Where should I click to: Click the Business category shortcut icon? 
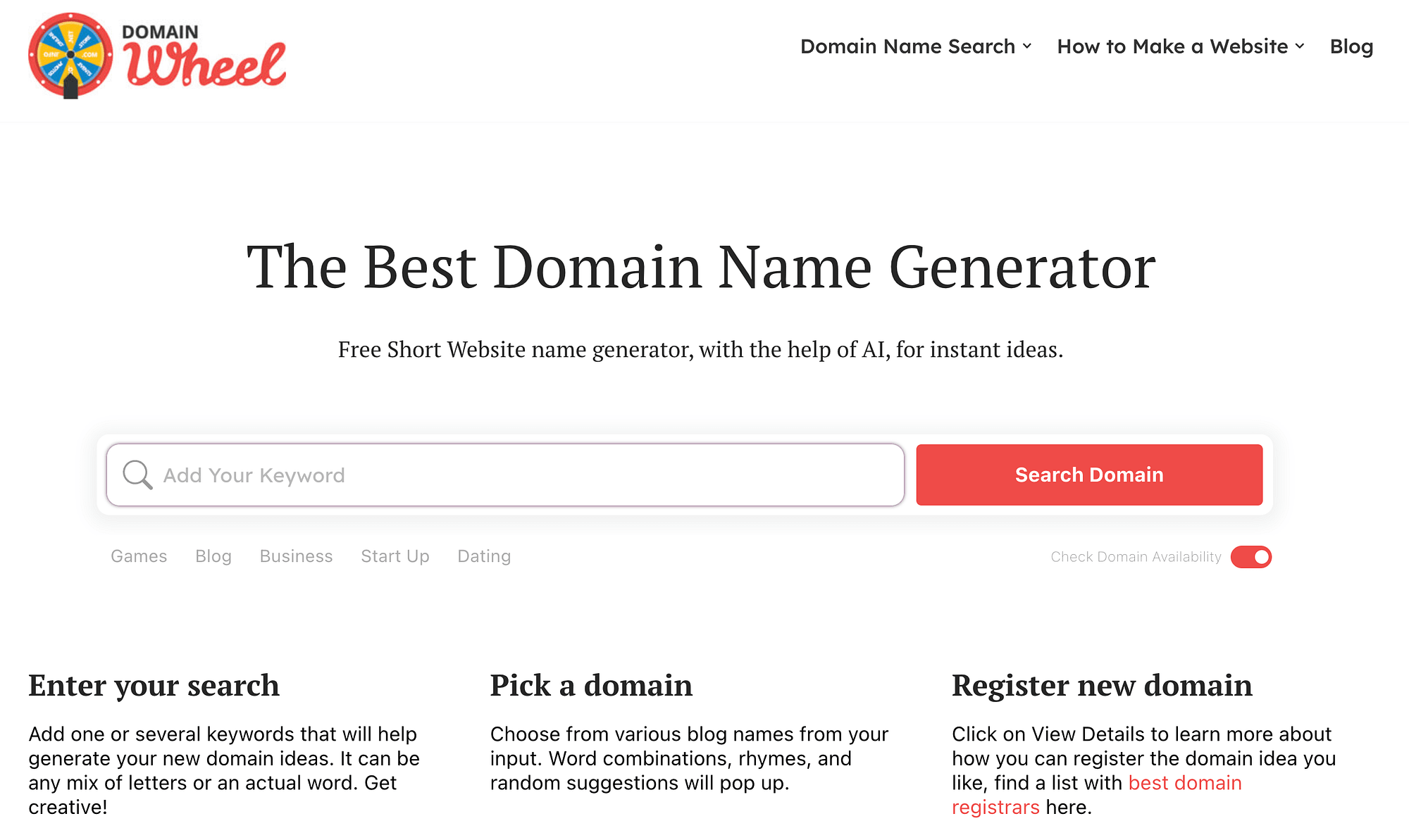pyautogui.click(x=296, y=556)
